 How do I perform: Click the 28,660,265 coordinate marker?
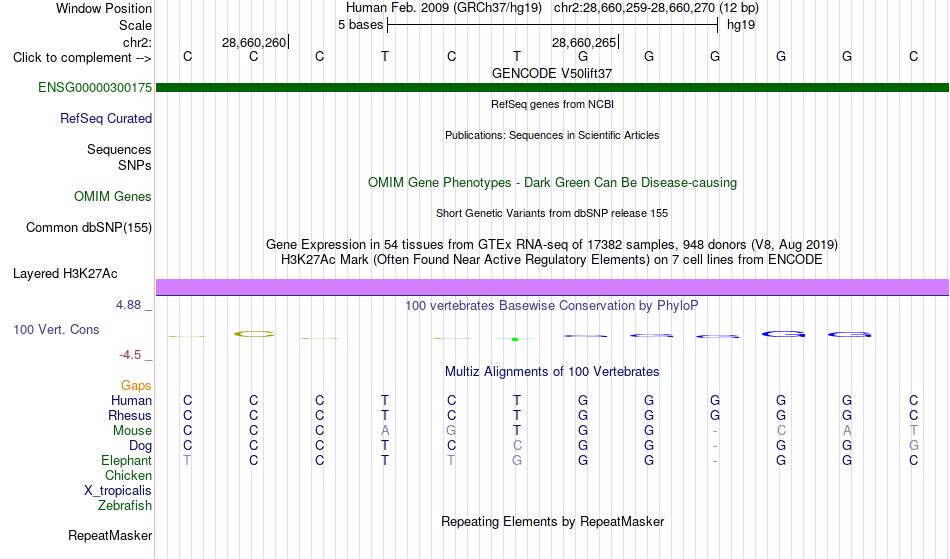coord(583,42)
